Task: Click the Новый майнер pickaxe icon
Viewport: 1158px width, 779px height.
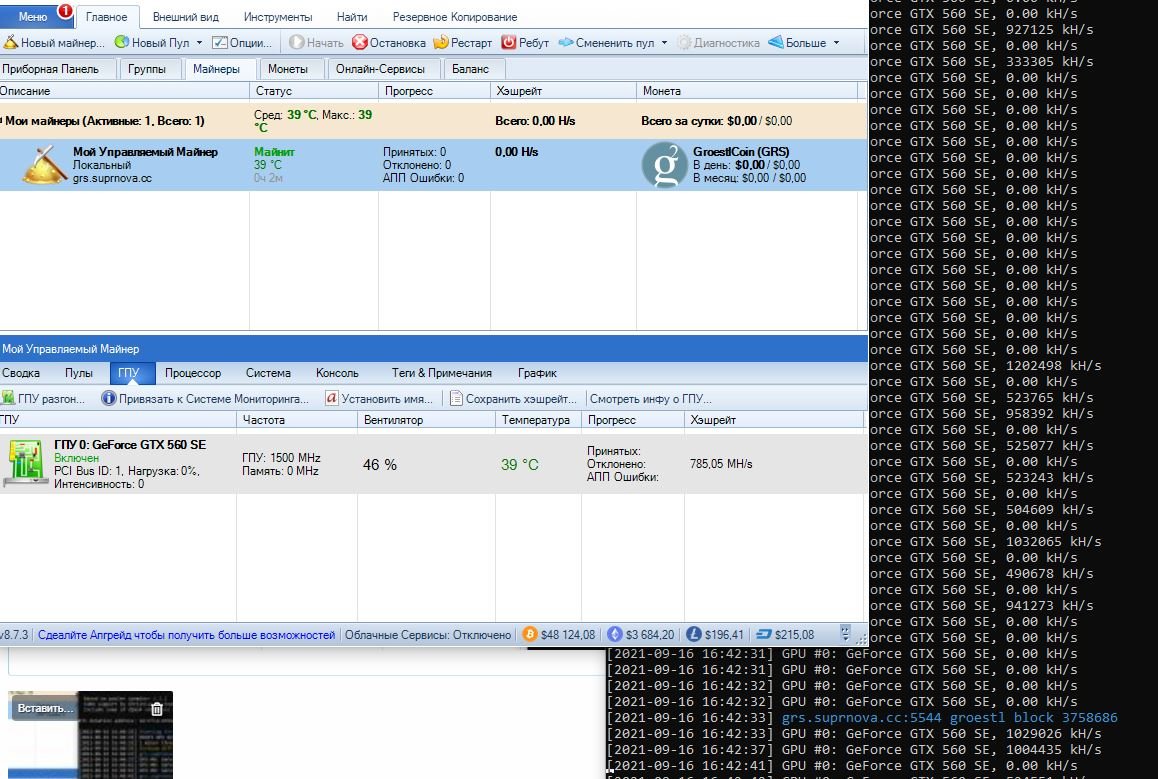Action: click(10, 43)
